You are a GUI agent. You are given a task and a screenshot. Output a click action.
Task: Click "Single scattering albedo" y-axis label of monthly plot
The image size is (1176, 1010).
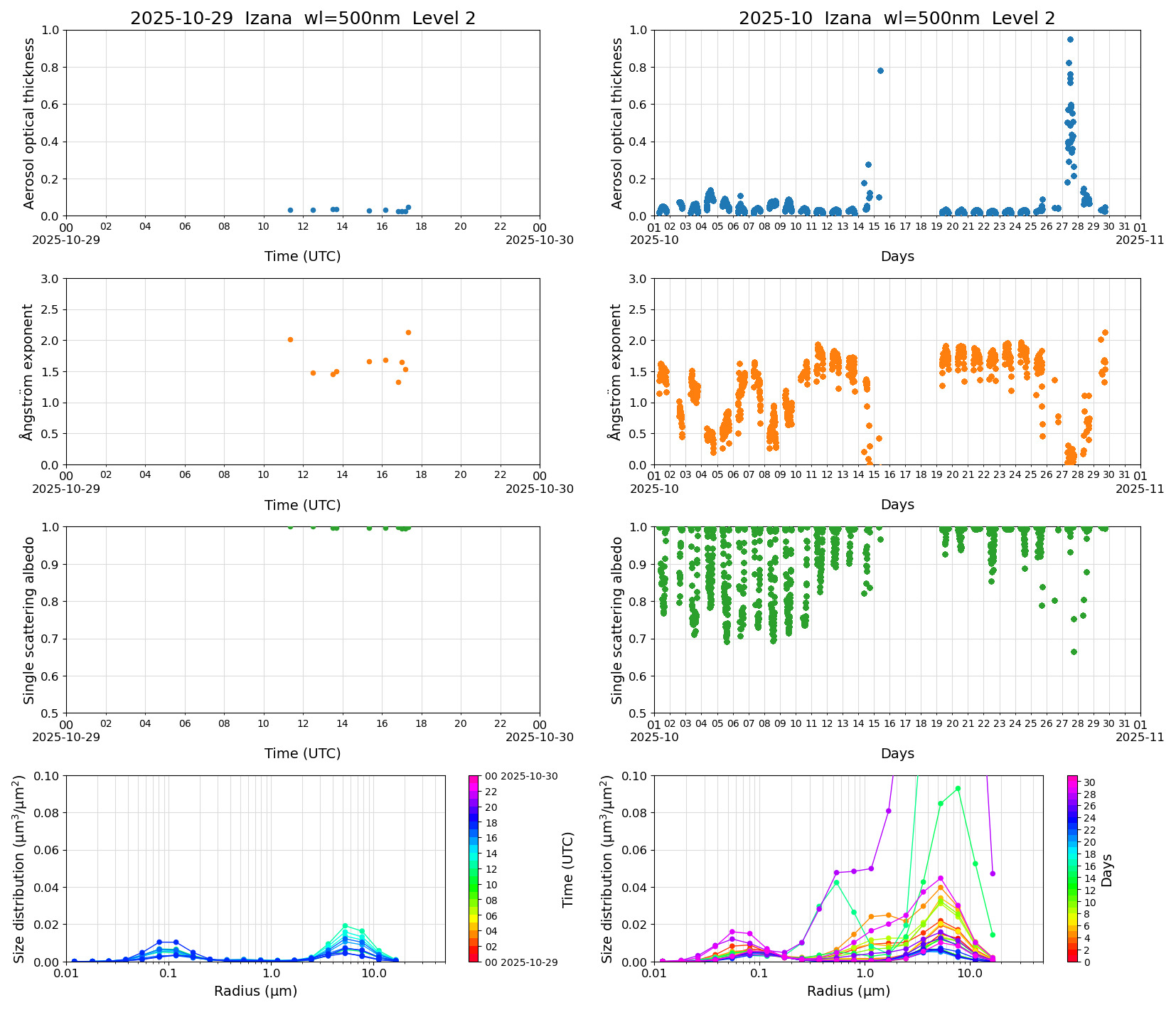pyautogui.click(x=617, y=620)
